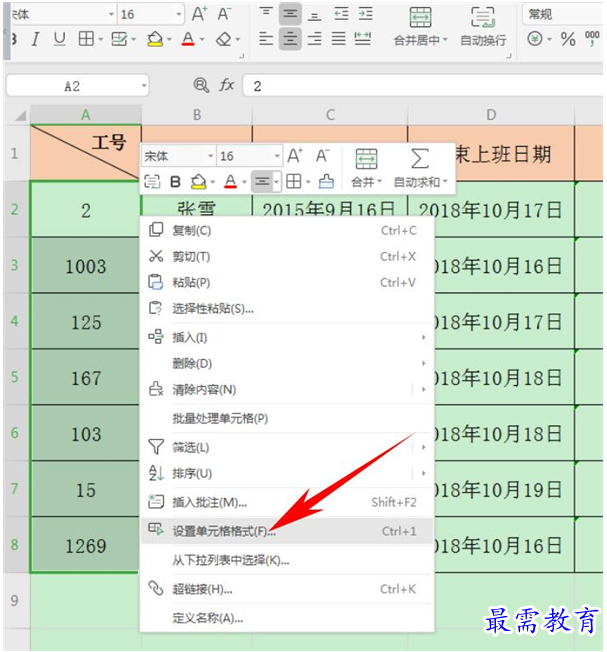Choose 粘贴(P) from context menu
This screenshot has height=652, width=607.
tap(287, 283)
